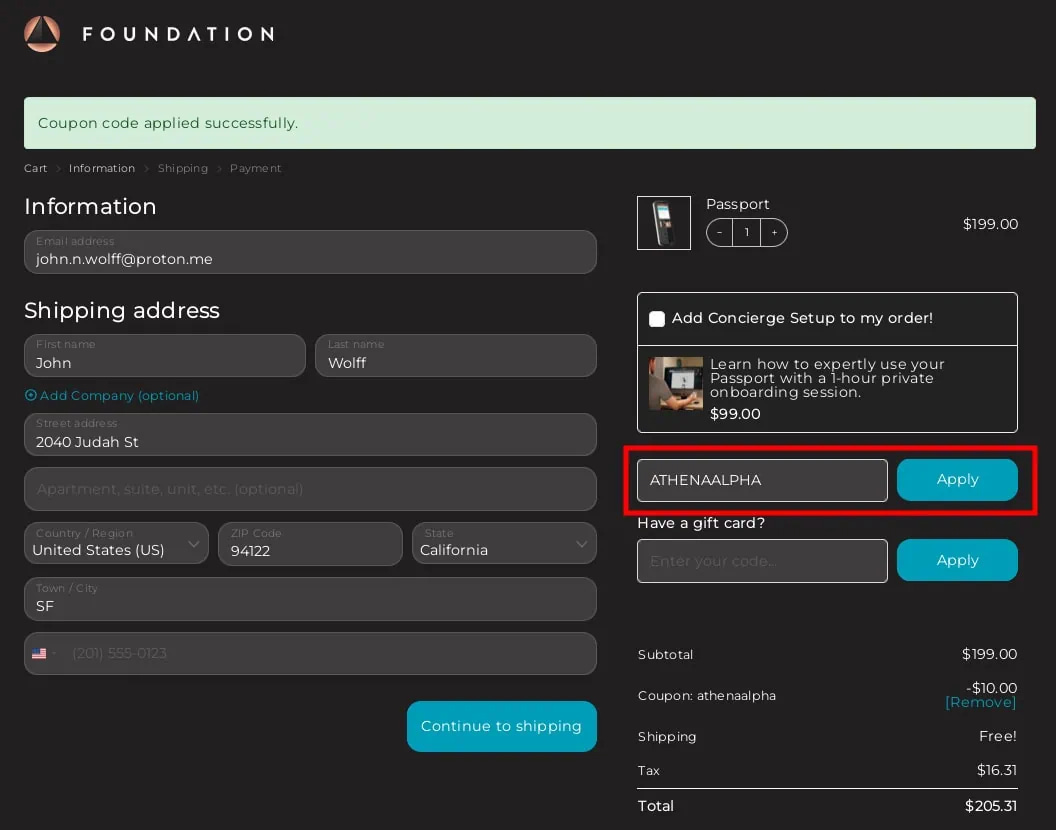Click the Foundation logo icon
This screenshot has width=1056, height=830.
42,34
